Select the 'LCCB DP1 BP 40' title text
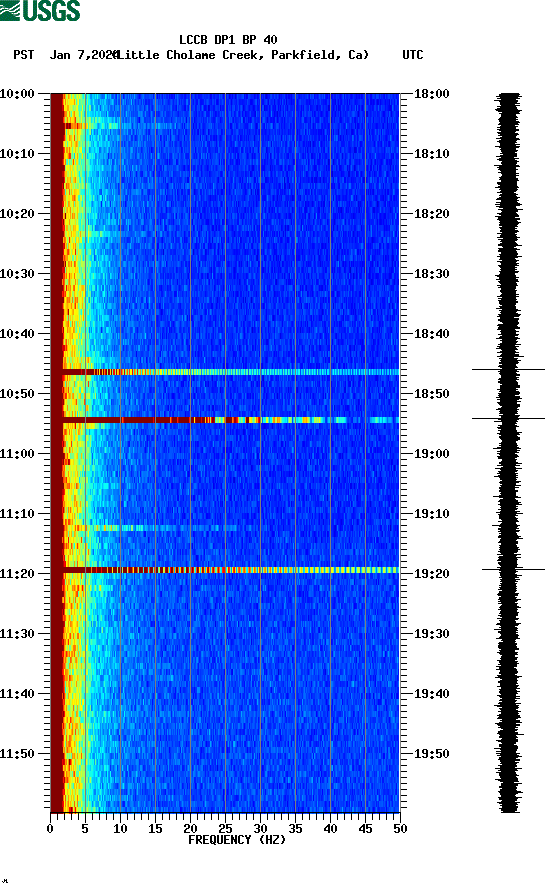552x892 pixels. (x=228, y=40)
